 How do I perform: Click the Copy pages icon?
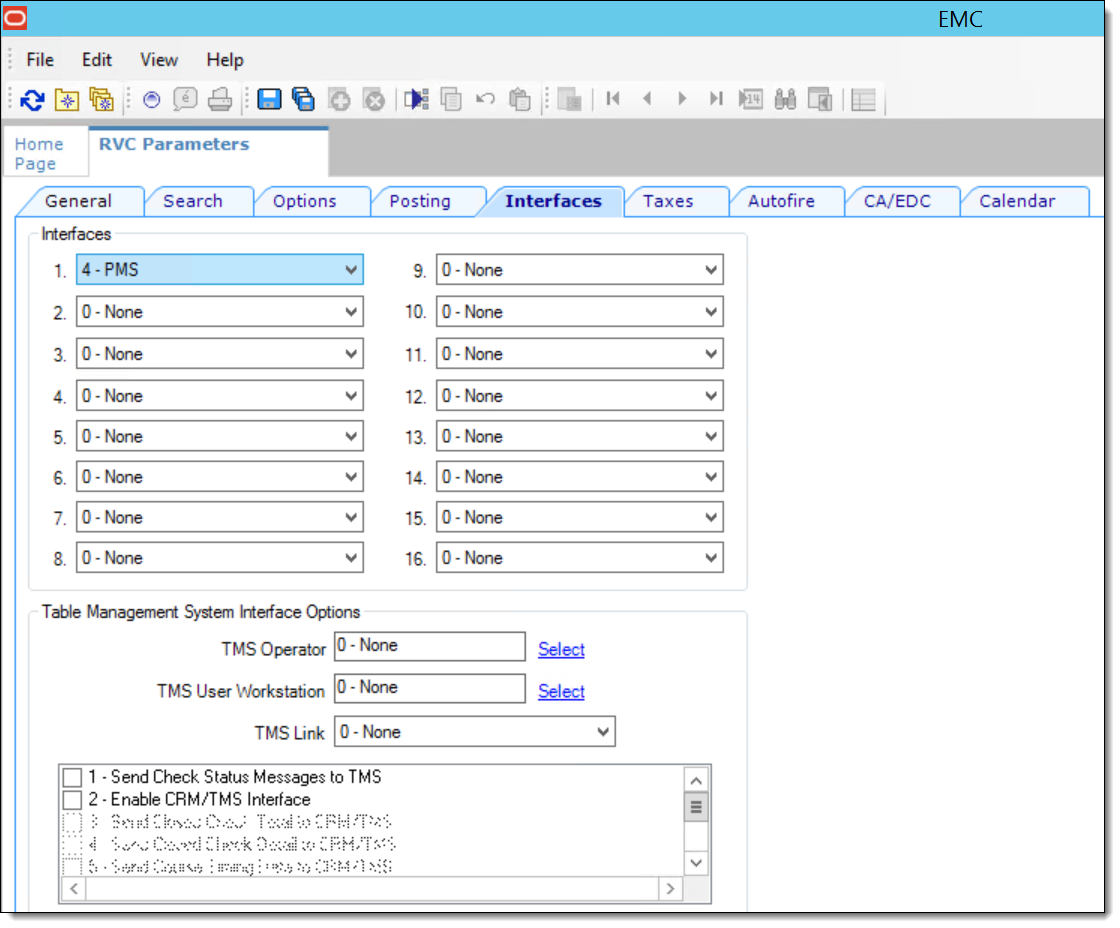tap(451, 99)
